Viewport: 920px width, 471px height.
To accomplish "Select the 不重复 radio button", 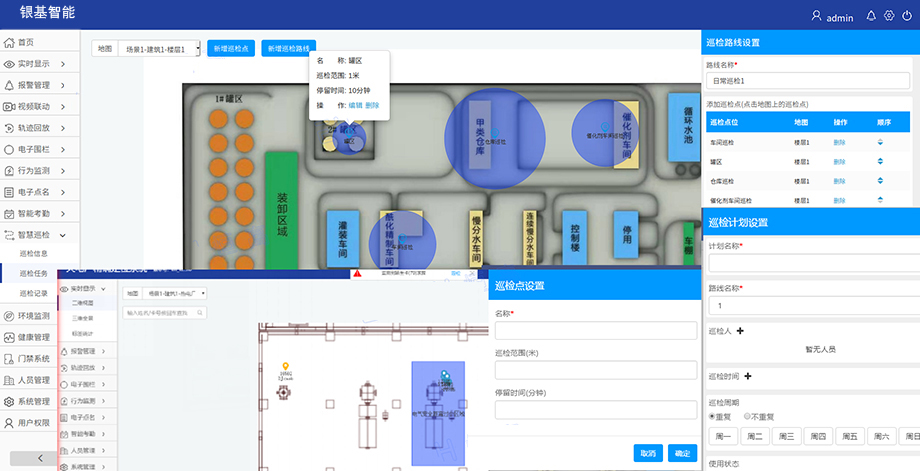I will click(747, 415).
